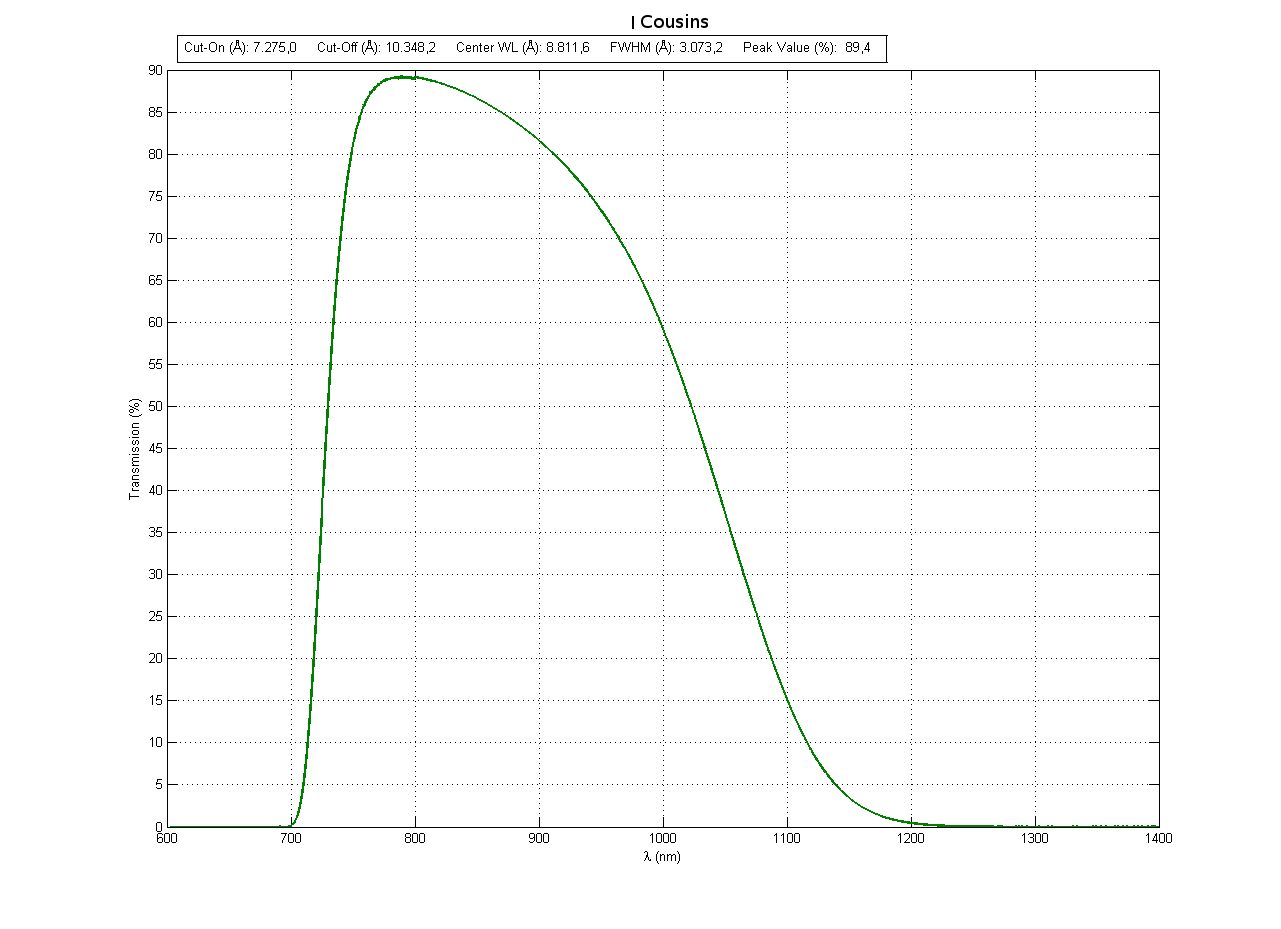Click y-axis tick label 85

click(155, 112)
